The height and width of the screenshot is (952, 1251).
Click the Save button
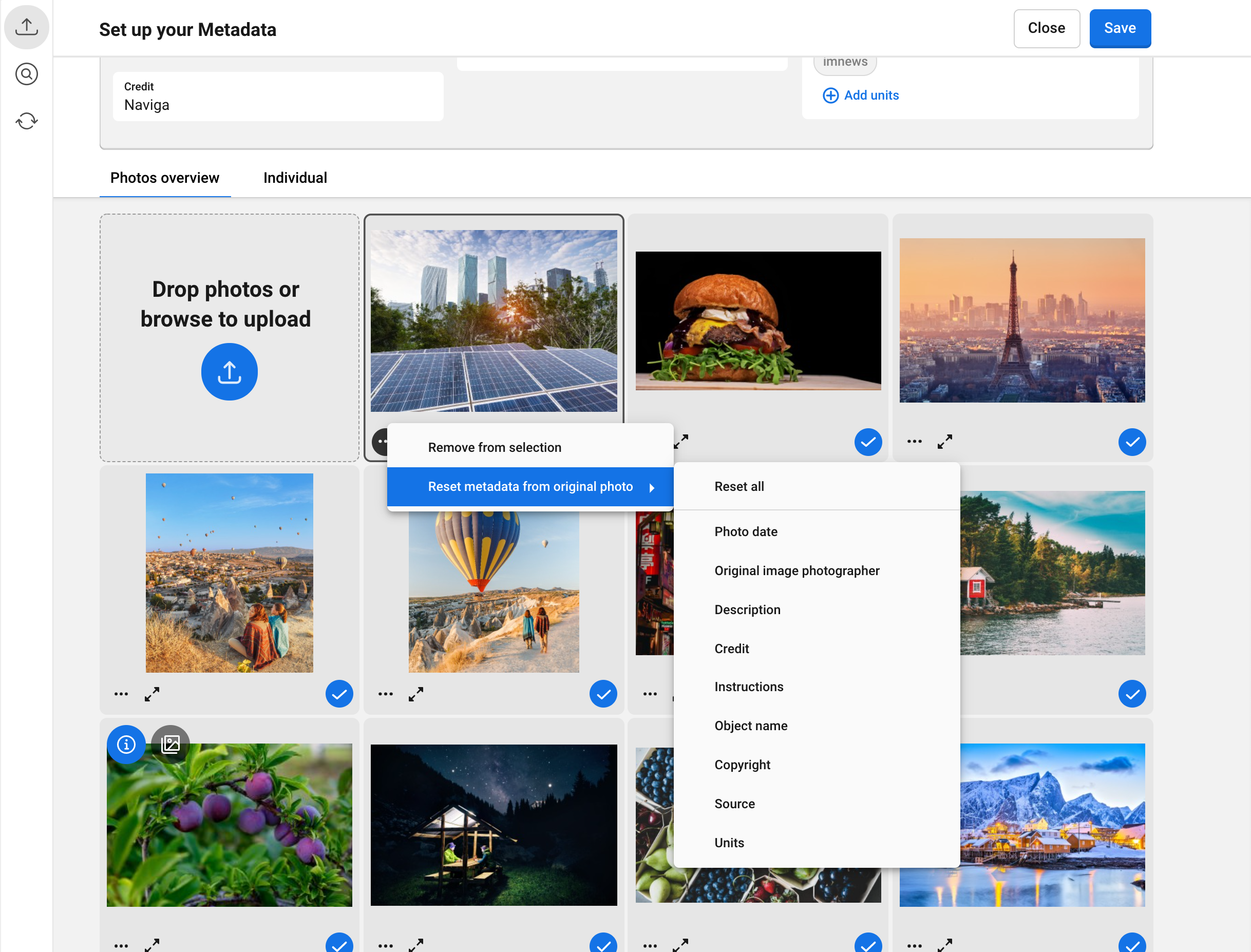tap(1119, 28)
